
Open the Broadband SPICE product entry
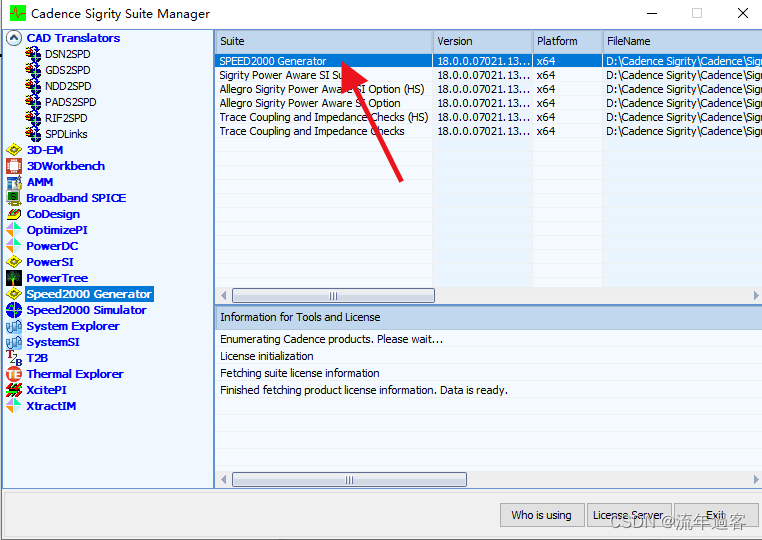[76, 198]
